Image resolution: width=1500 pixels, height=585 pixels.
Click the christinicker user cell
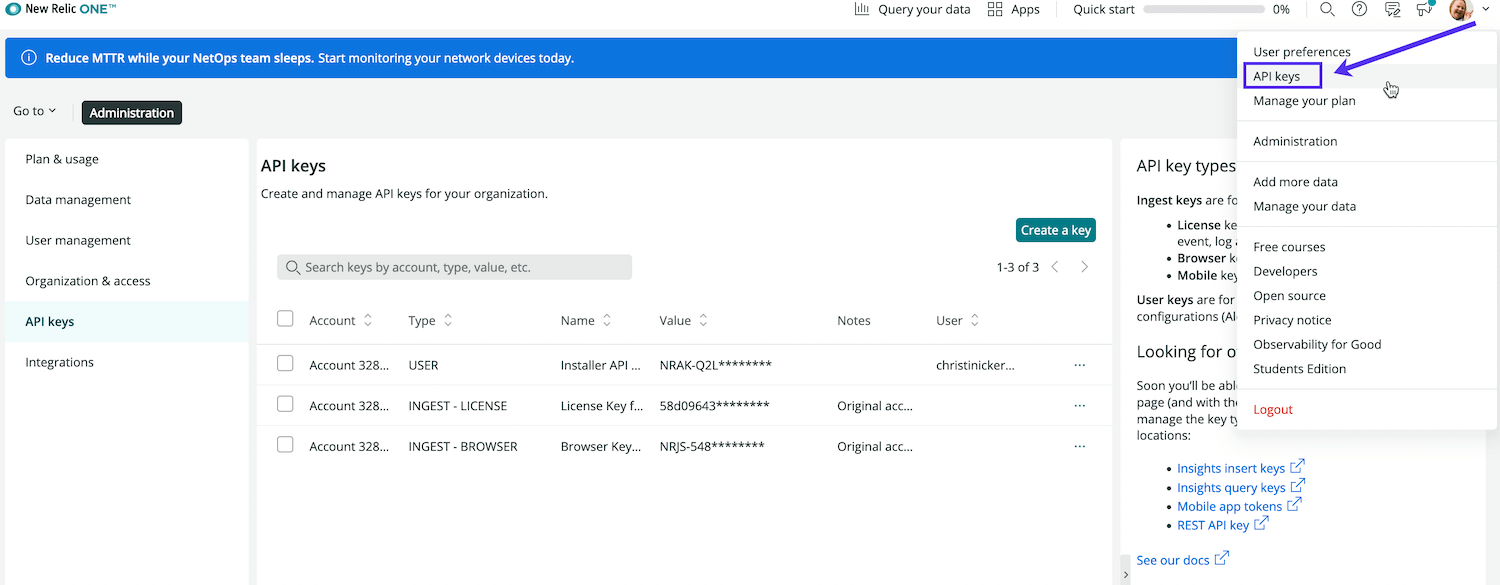tap(975, 365)
